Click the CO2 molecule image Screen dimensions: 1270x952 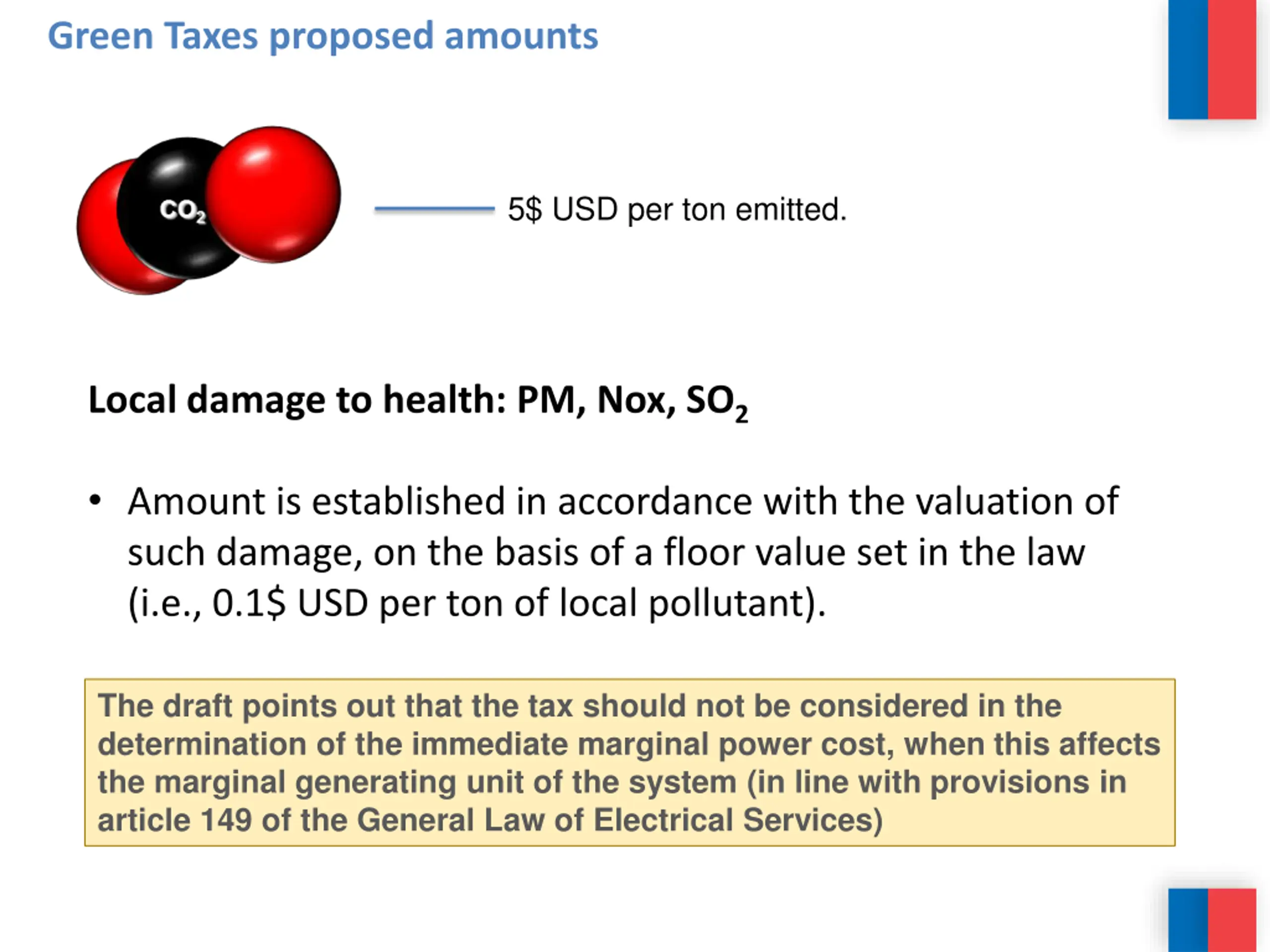click(209, 210)
